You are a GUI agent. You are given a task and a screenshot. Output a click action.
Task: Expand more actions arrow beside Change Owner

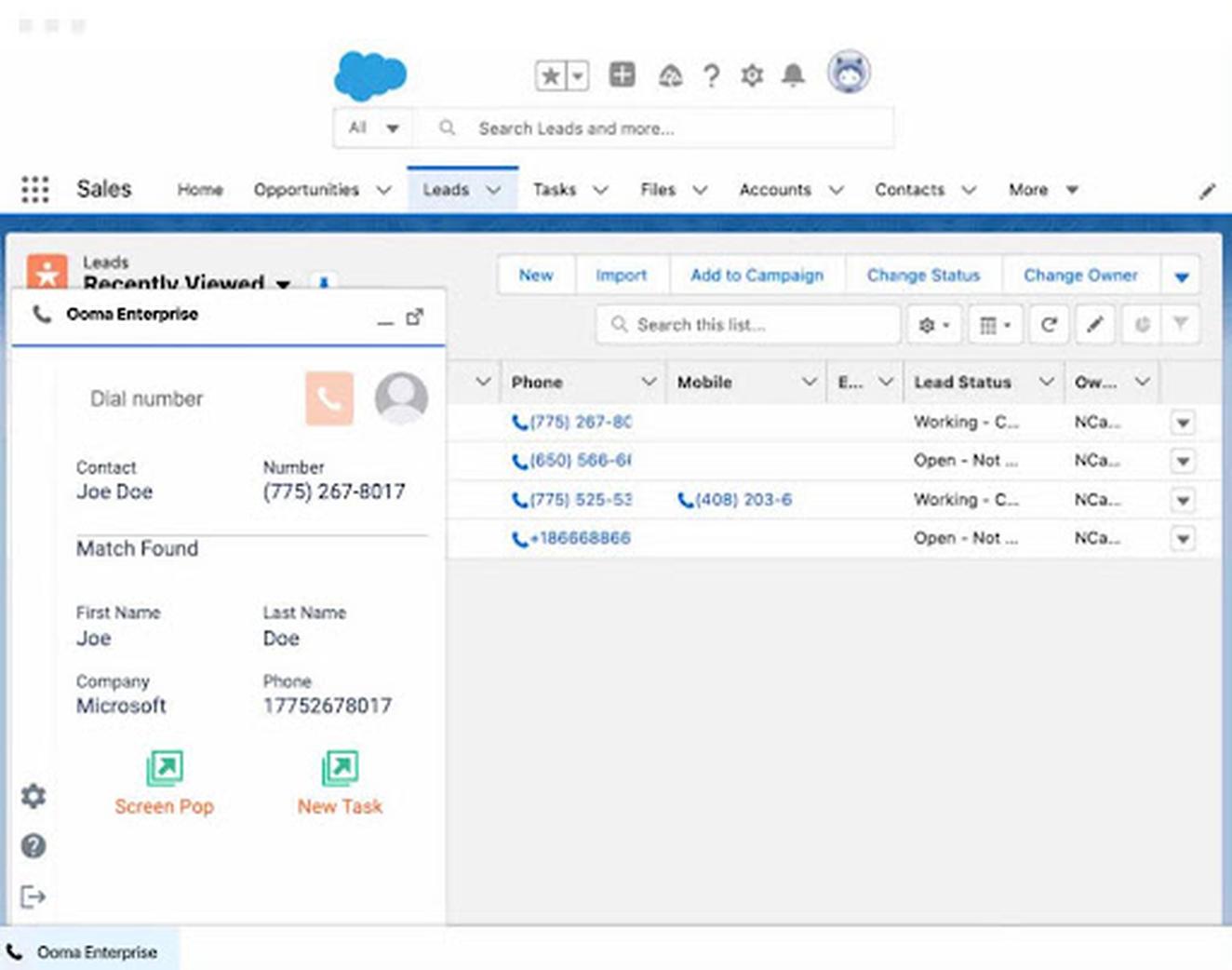[1181, 276]
